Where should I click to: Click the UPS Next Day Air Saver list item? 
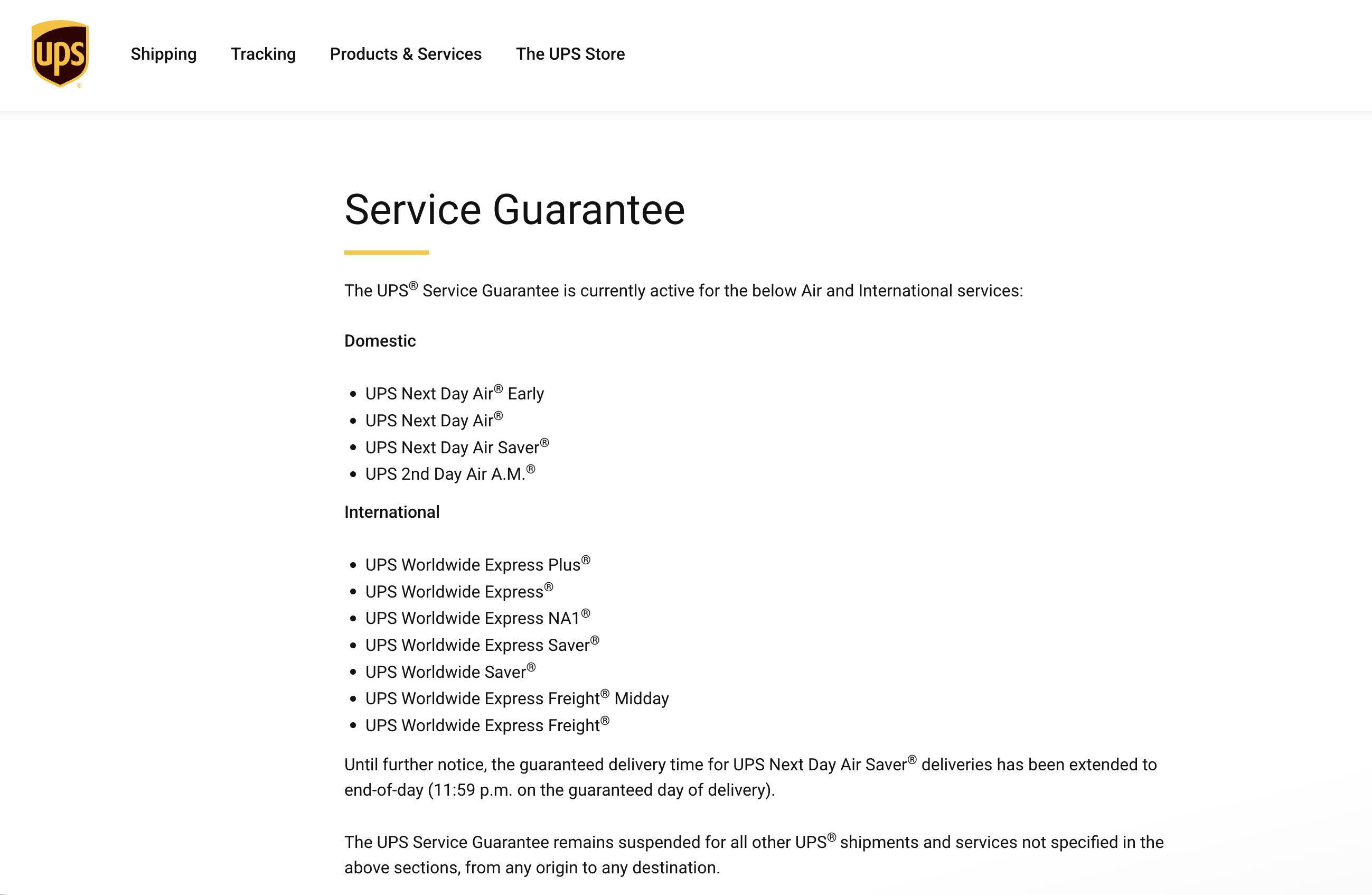point(457,447)
